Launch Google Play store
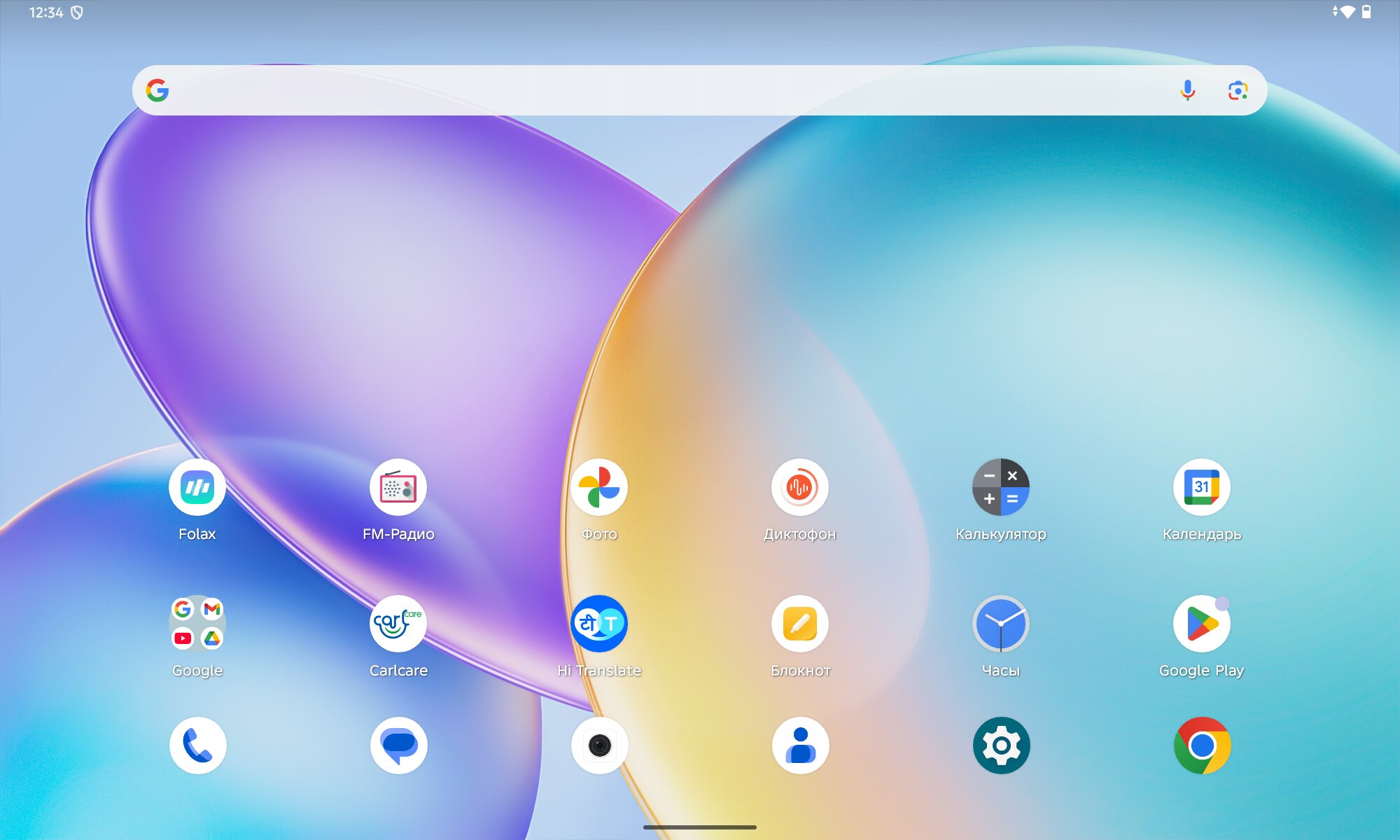This screenshot has width=1400, height=840. [1202, 624]
